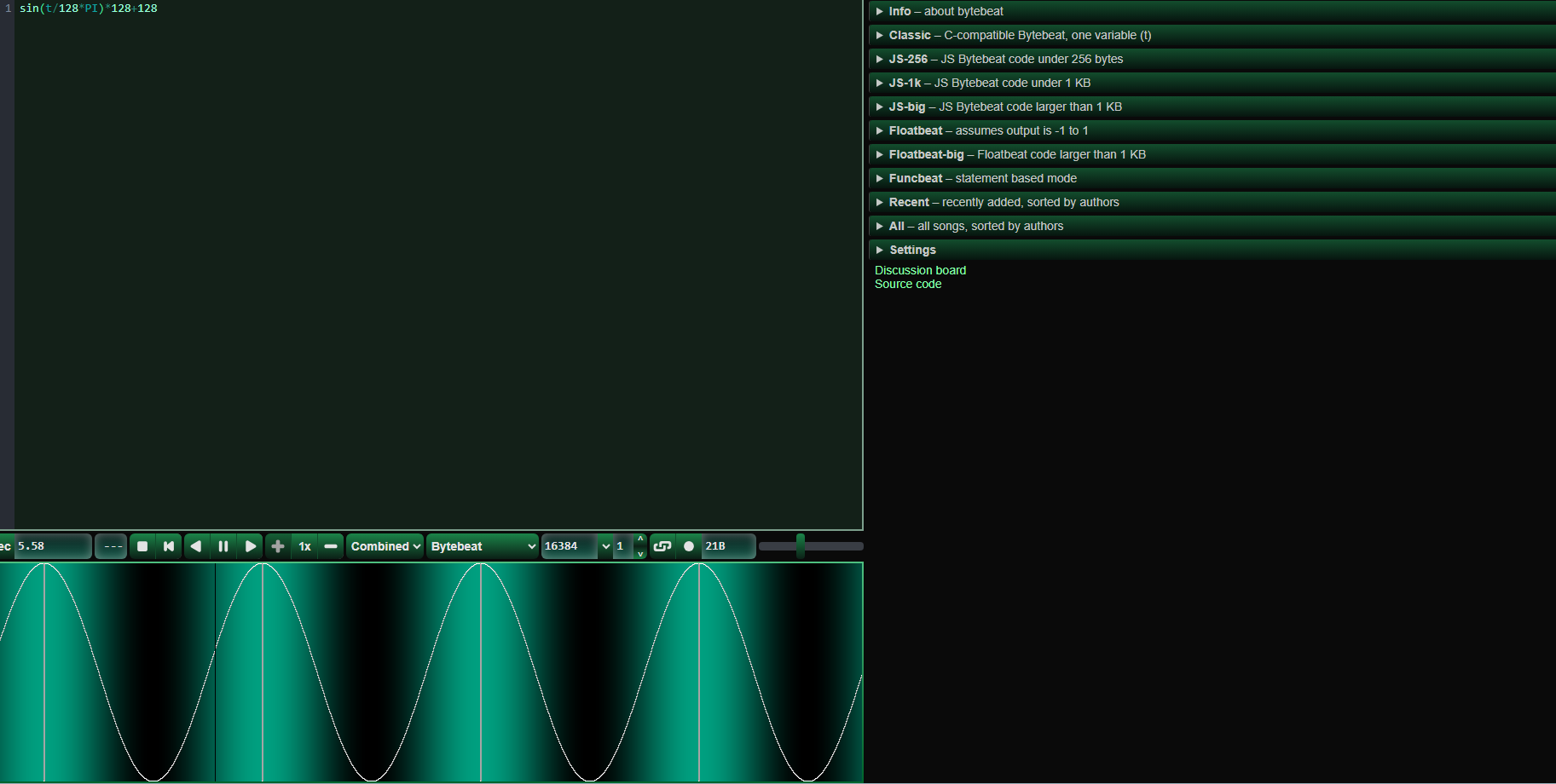Click the plus scale button
The width and height of the screenshot is (1556, 784).
point(278,546)
